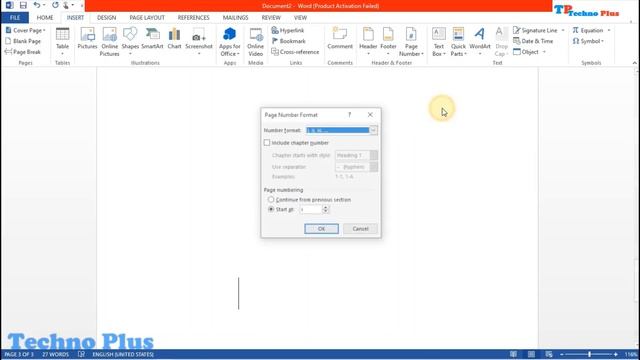Insert a Text Box
The width and height of the screenshot is (640, 360).
[x=439, y=41]
